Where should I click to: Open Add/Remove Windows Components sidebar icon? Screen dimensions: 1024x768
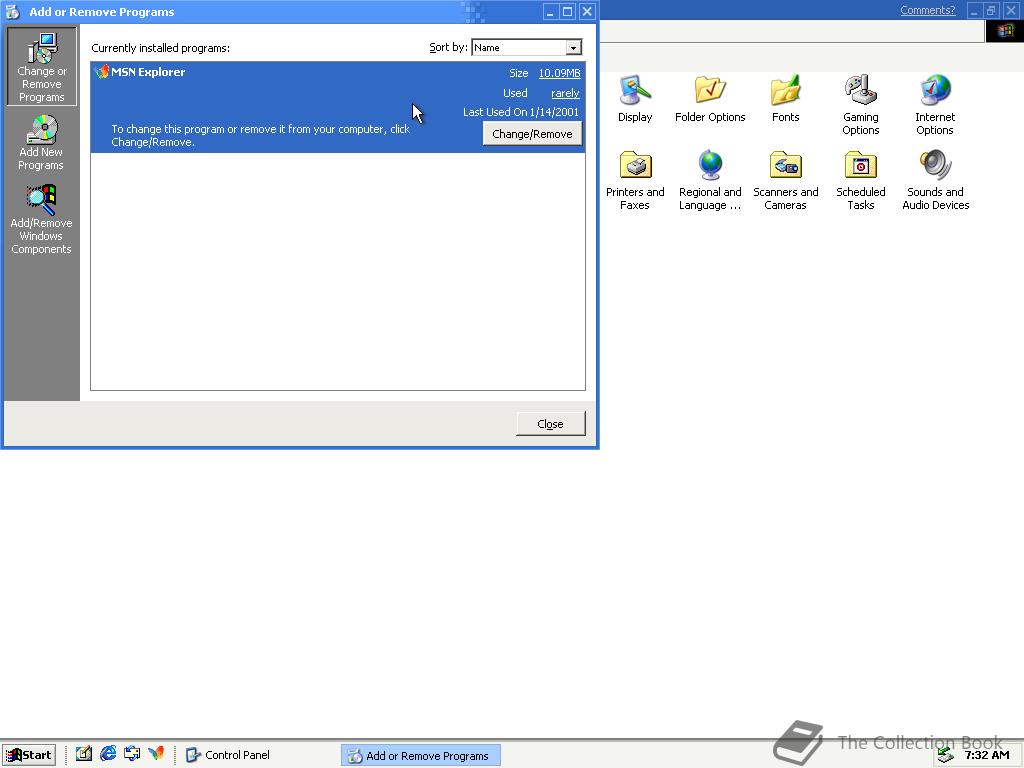click(x=41, y=219)
